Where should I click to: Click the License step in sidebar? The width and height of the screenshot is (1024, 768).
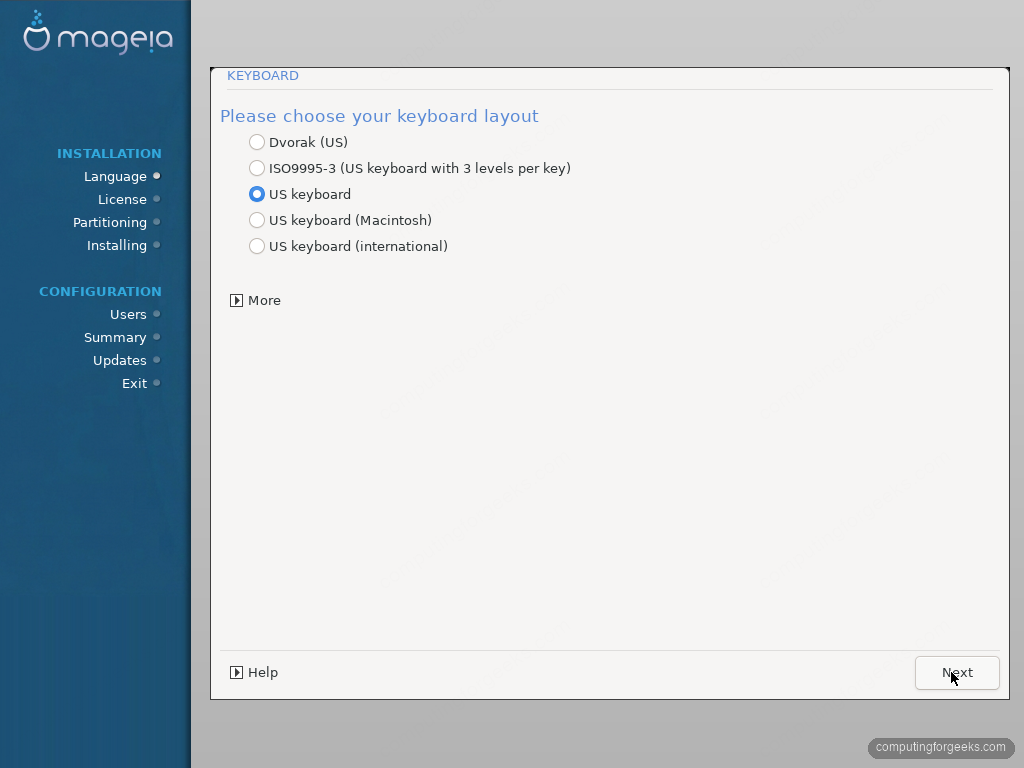point(122,200)
